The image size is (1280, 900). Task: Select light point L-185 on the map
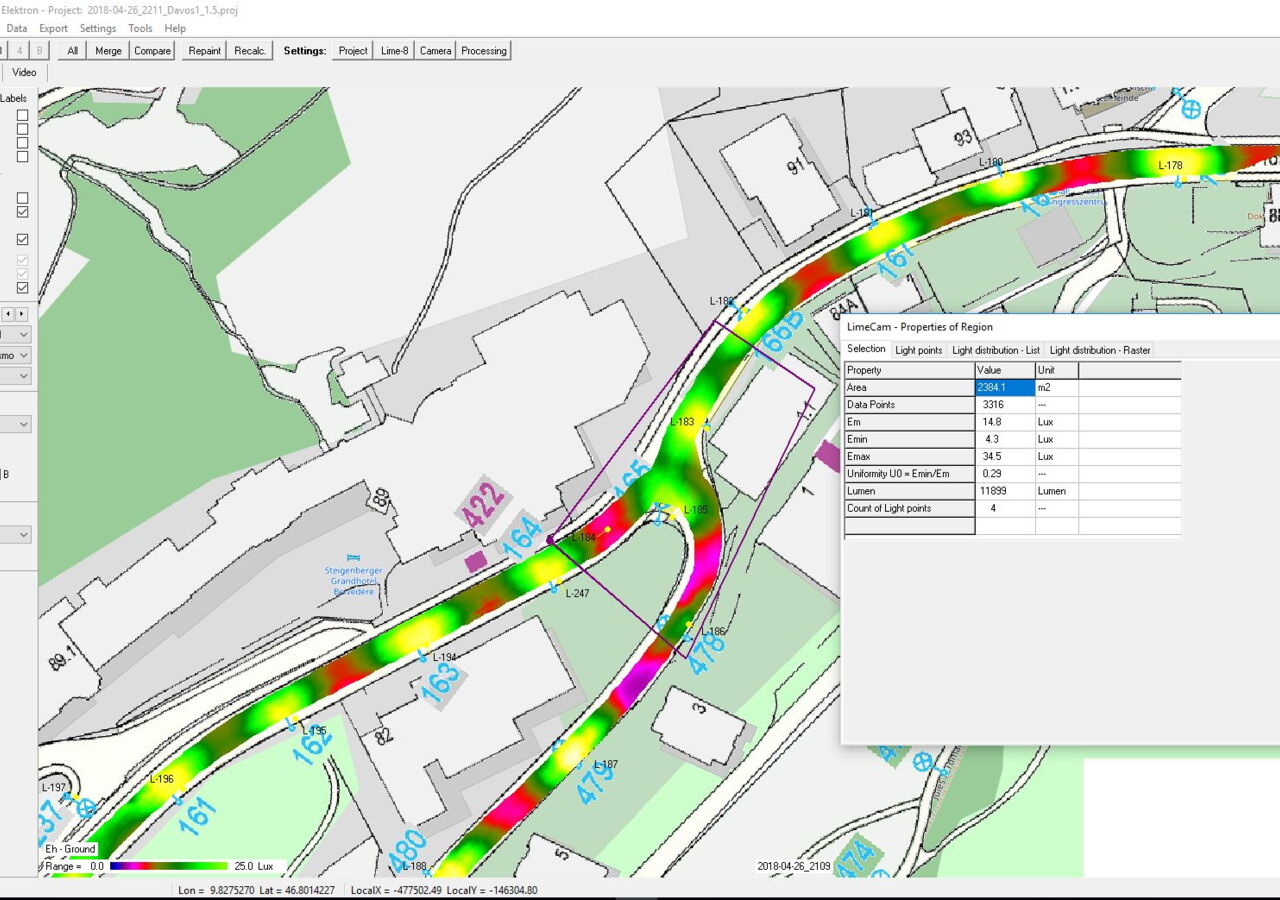[x=695, y=510]
